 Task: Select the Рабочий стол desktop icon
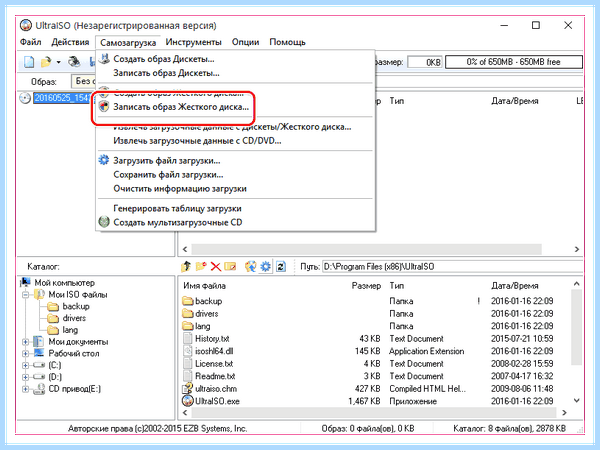pos(39,353)
